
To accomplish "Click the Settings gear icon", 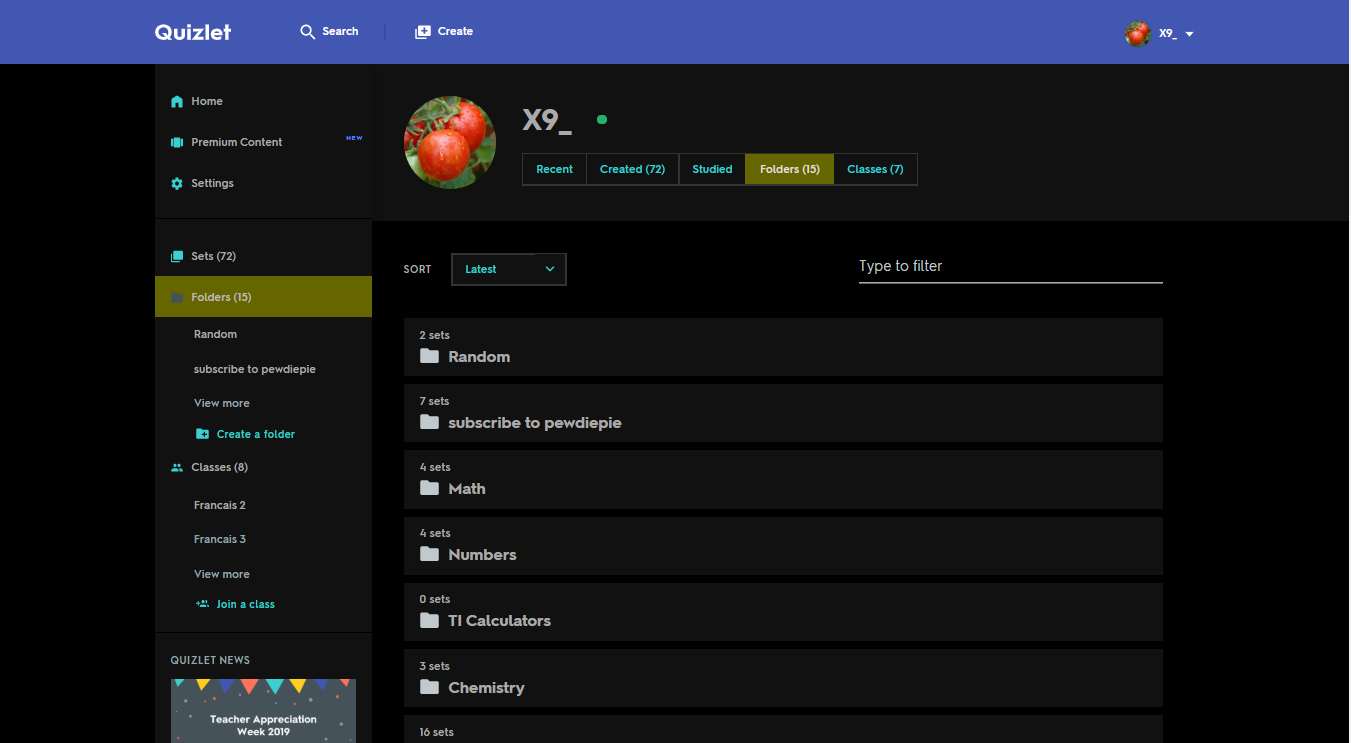I will coord(177,183).
